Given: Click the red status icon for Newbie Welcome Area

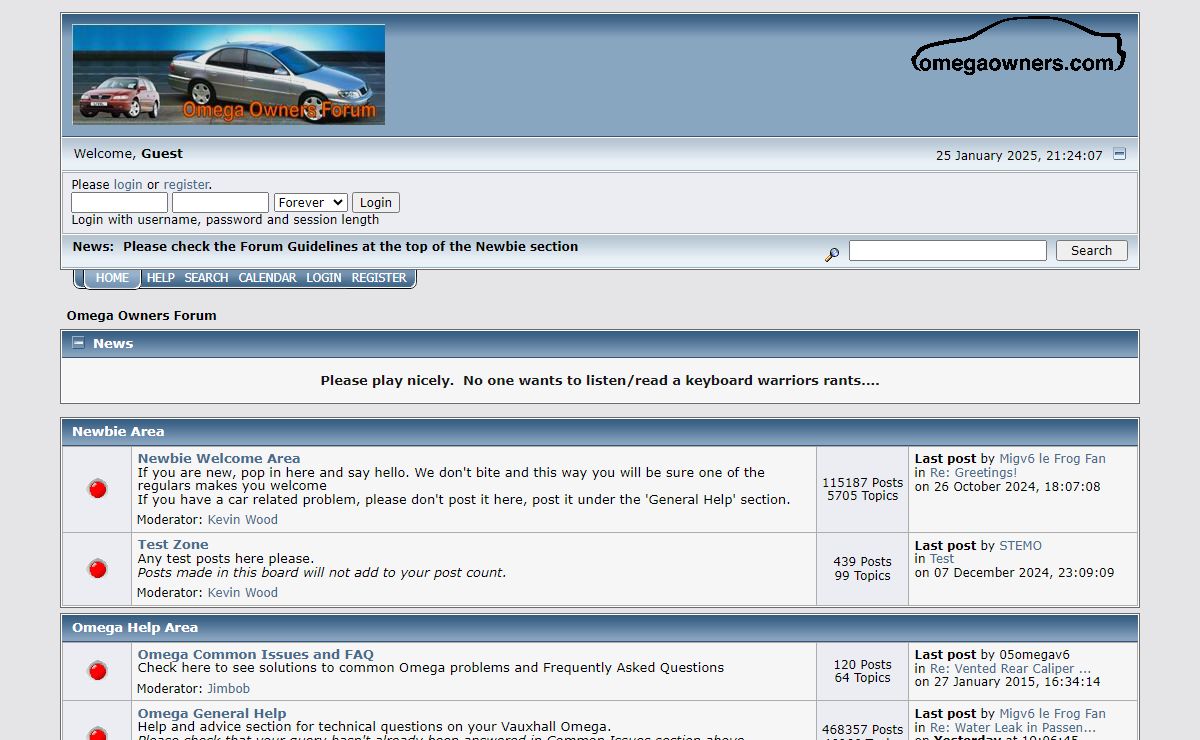Looking at the screenshot, I should pyautogui.click(x=97, y=489).
